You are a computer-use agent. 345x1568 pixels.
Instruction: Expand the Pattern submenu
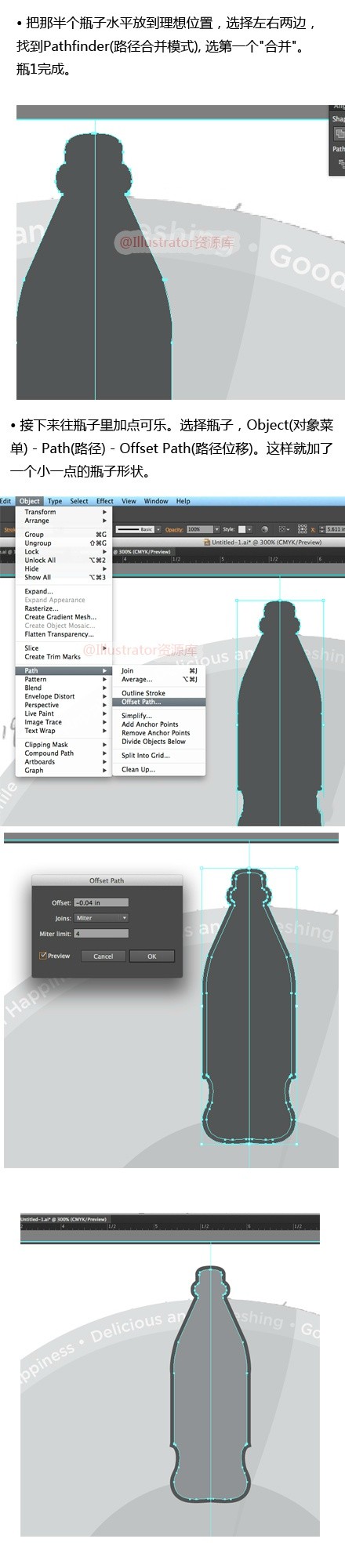coord(64,680)
